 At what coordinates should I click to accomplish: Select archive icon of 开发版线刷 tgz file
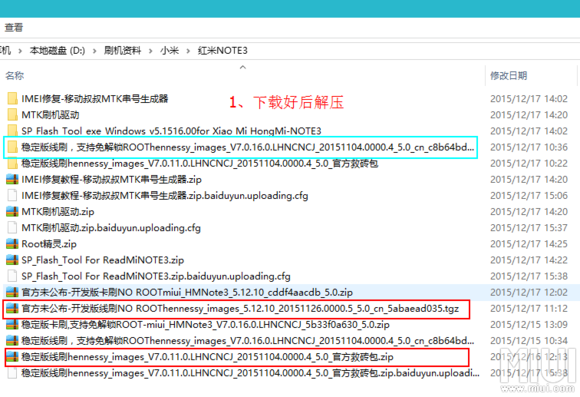point(12,308)
